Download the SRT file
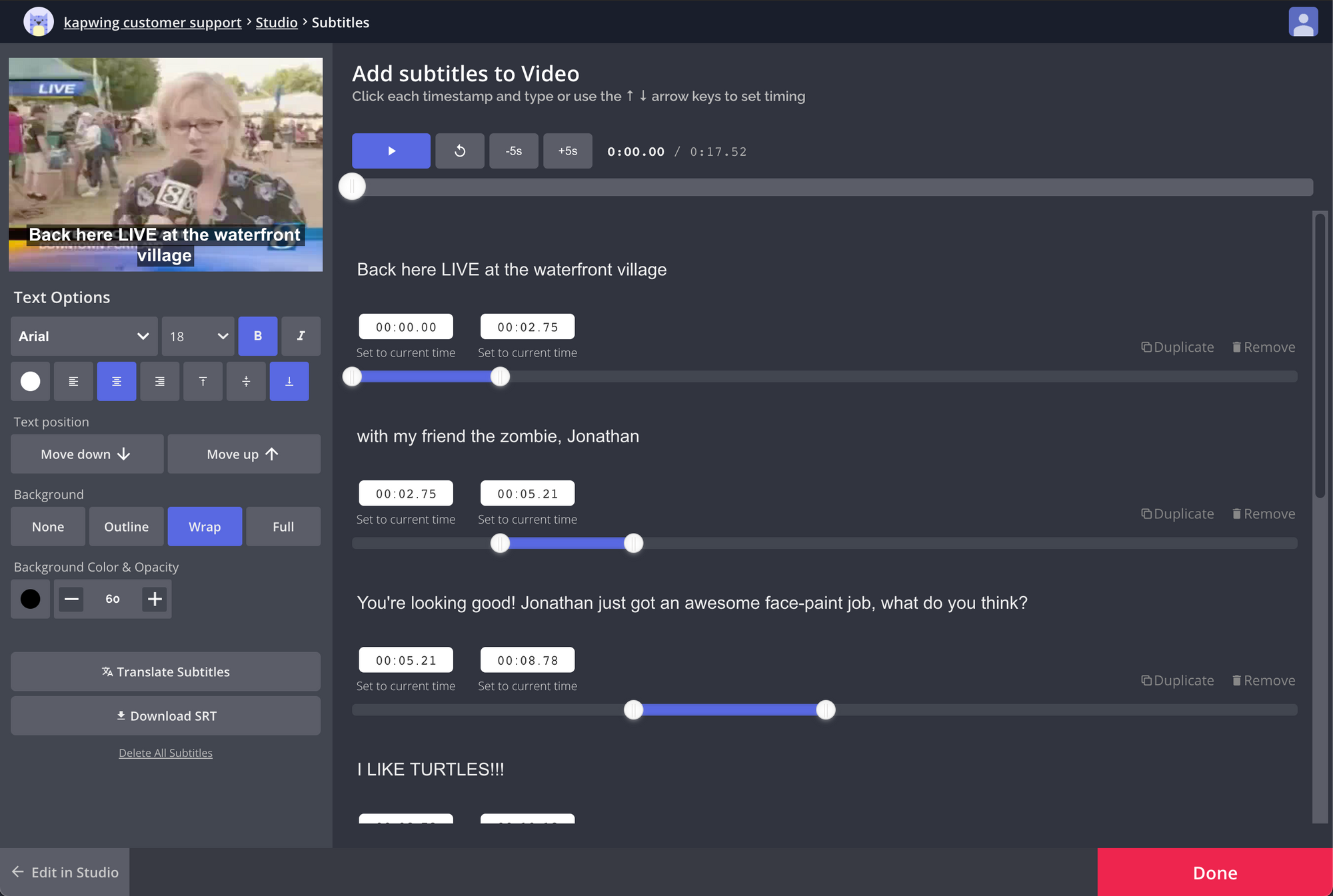Viewport: 1333px width, 896px height. click(x=165, y=715)
